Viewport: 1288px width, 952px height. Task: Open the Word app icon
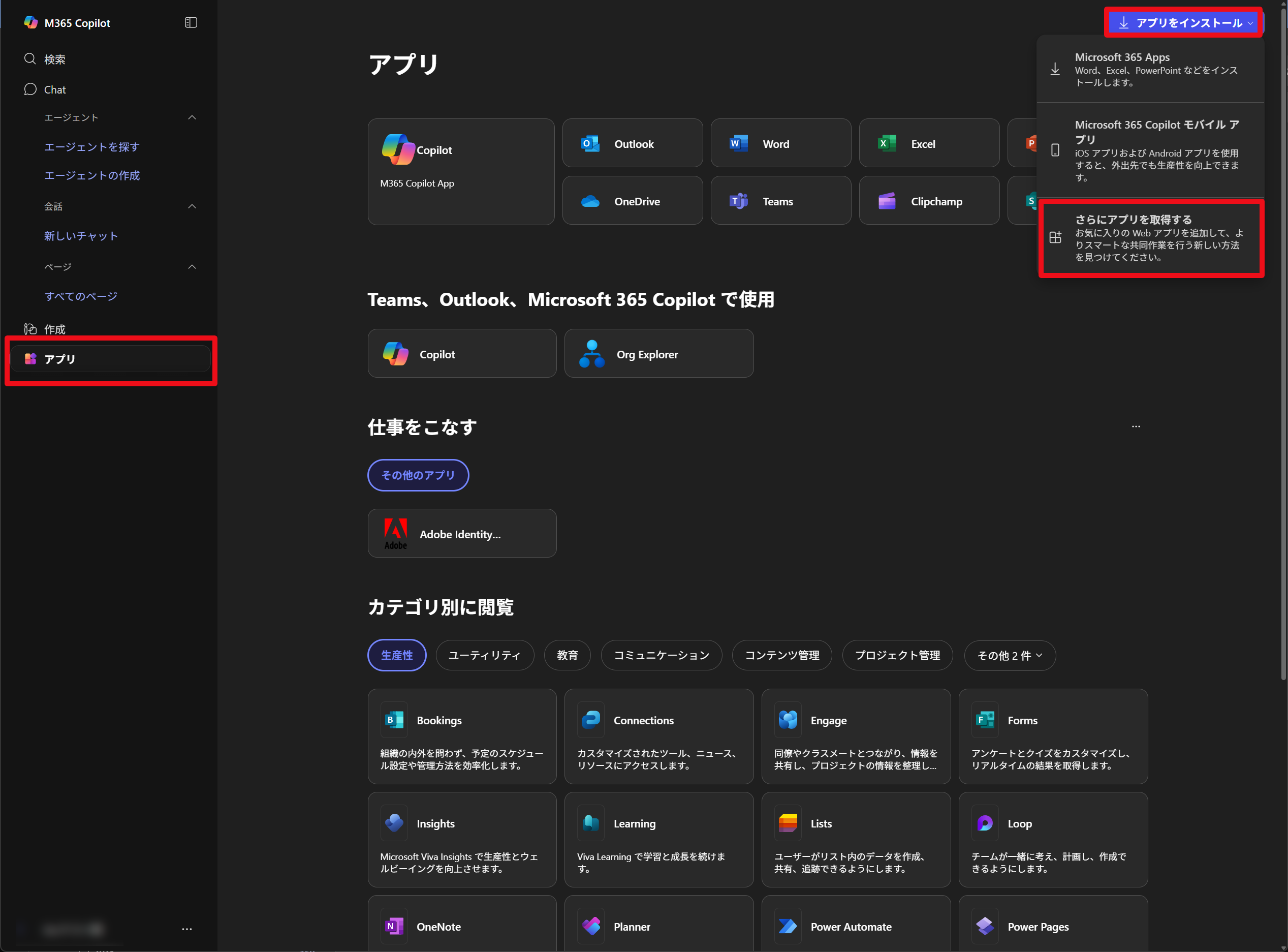tap(739, 143)
